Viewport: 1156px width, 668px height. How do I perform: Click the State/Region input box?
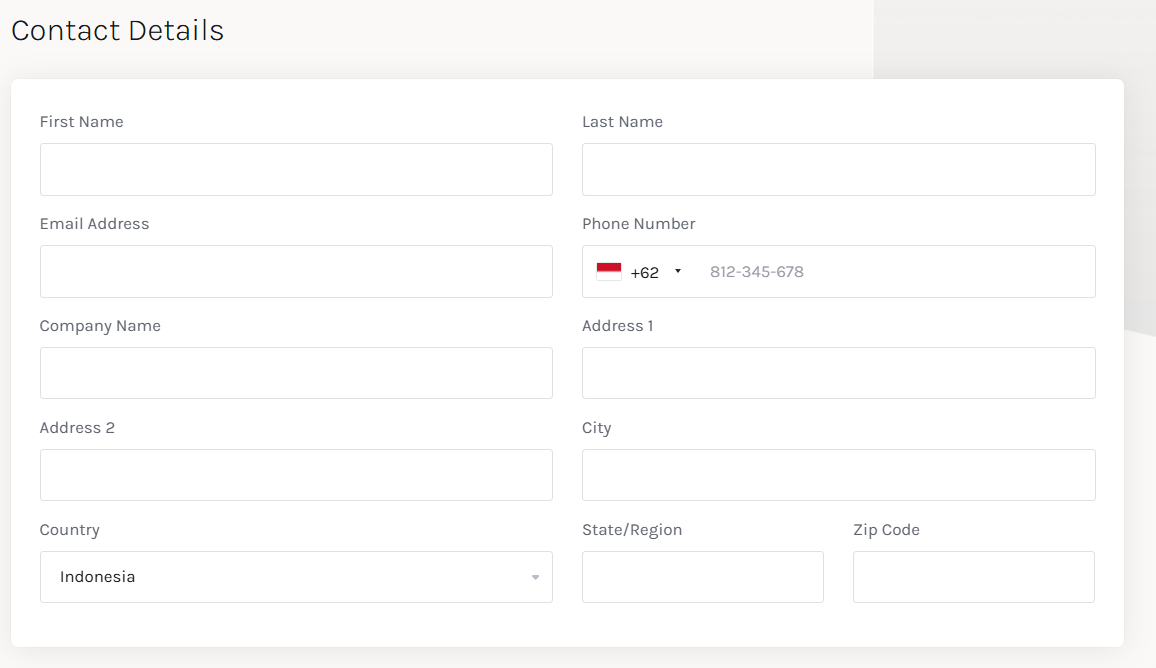point(702,577)
